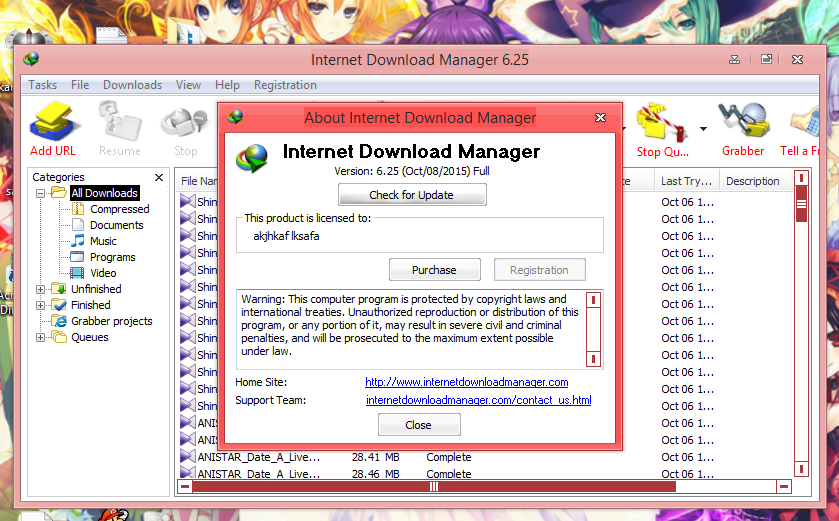
Task: Open the Support Team contact_us.html link
Action: pos(478,400)
